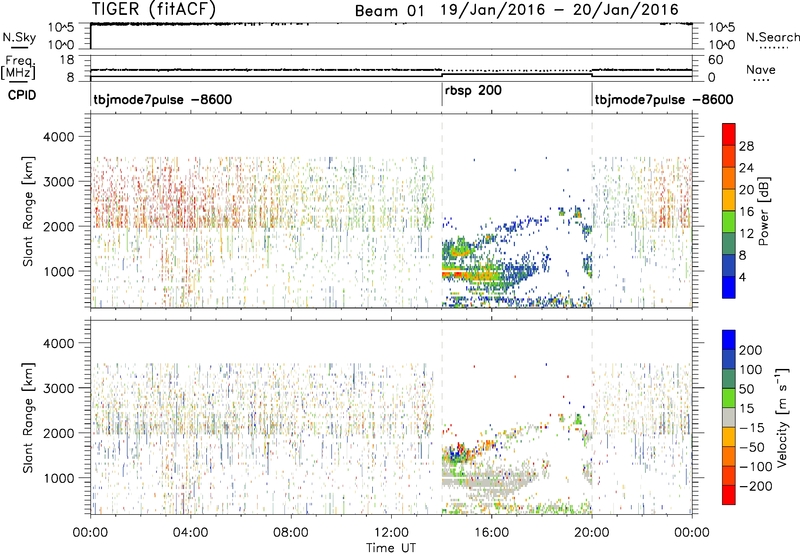Pick the blue top segment of velocity colorbar
The height and width of the screenshot is (554, 800).
click(729, 340)
